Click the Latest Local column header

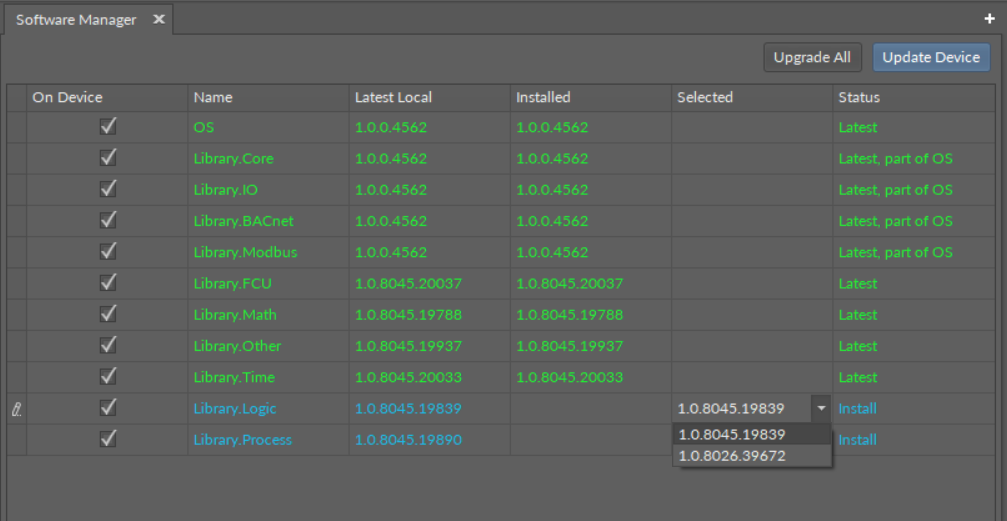[393, 97]
